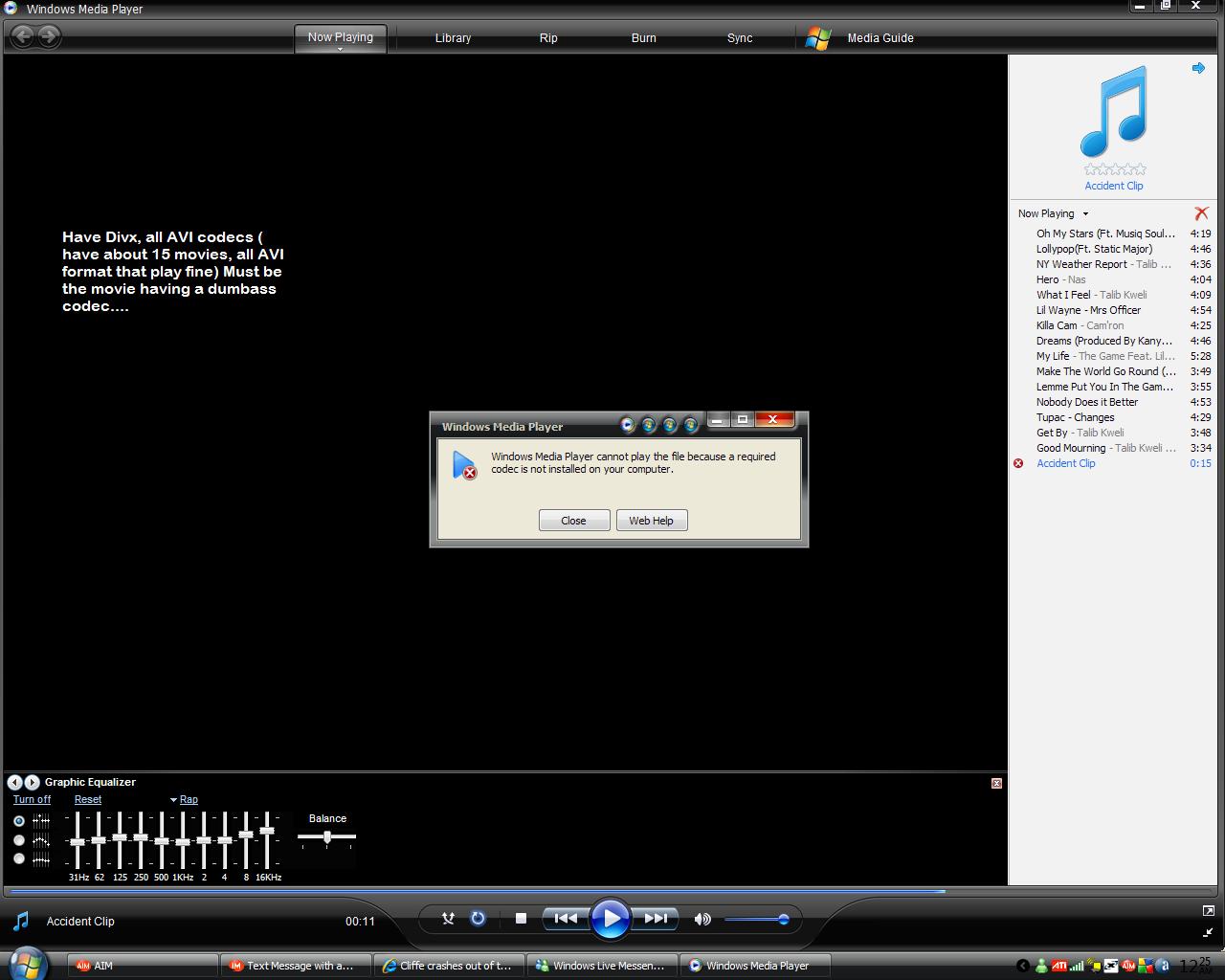Open the red AIM tray icon
The width and height of the screenshot is (1225, 980).
1128,966
